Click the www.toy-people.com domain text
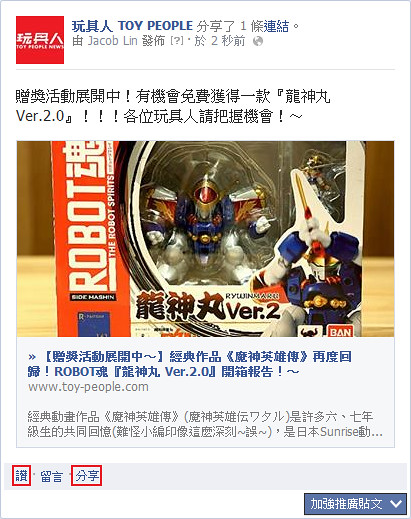411x519 pixels. (88, 387)
